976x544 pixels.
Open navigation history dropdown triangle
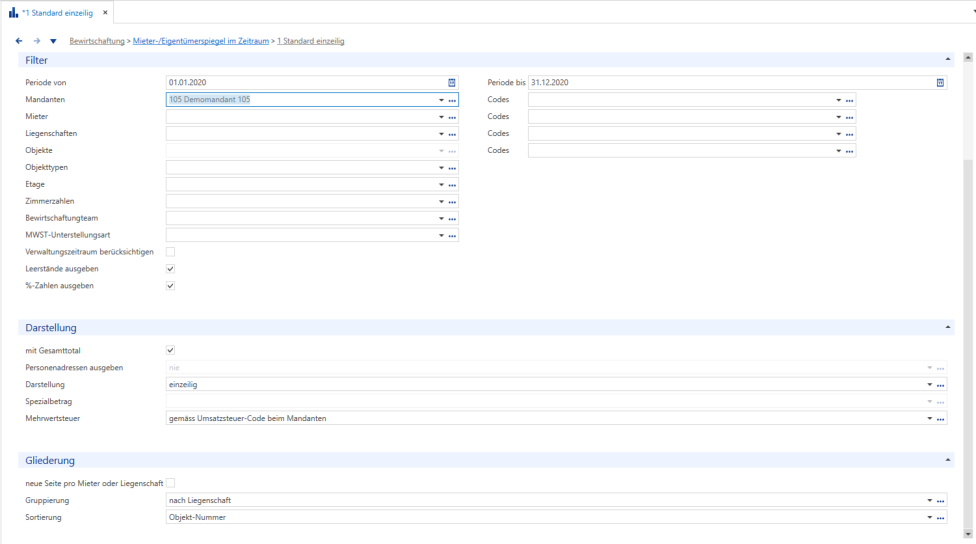click(x=53, y=41)
